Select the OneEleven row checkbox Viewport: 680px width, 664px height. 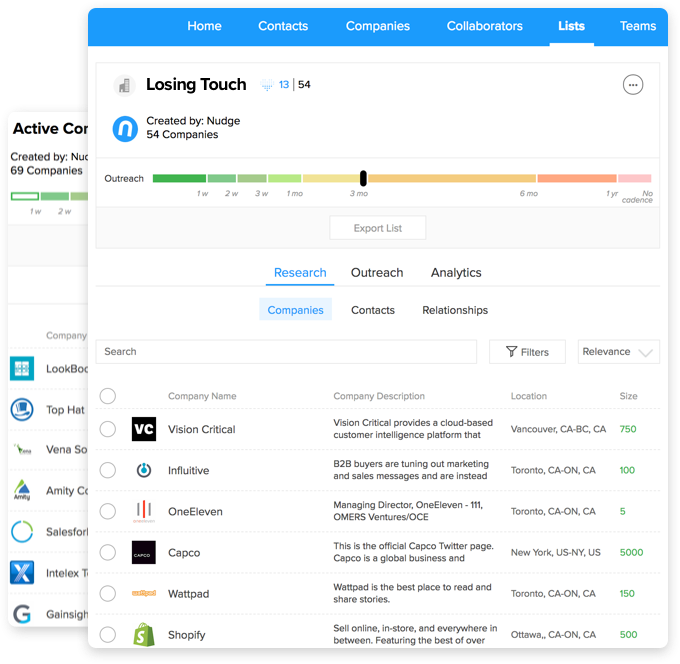(108, 511)
